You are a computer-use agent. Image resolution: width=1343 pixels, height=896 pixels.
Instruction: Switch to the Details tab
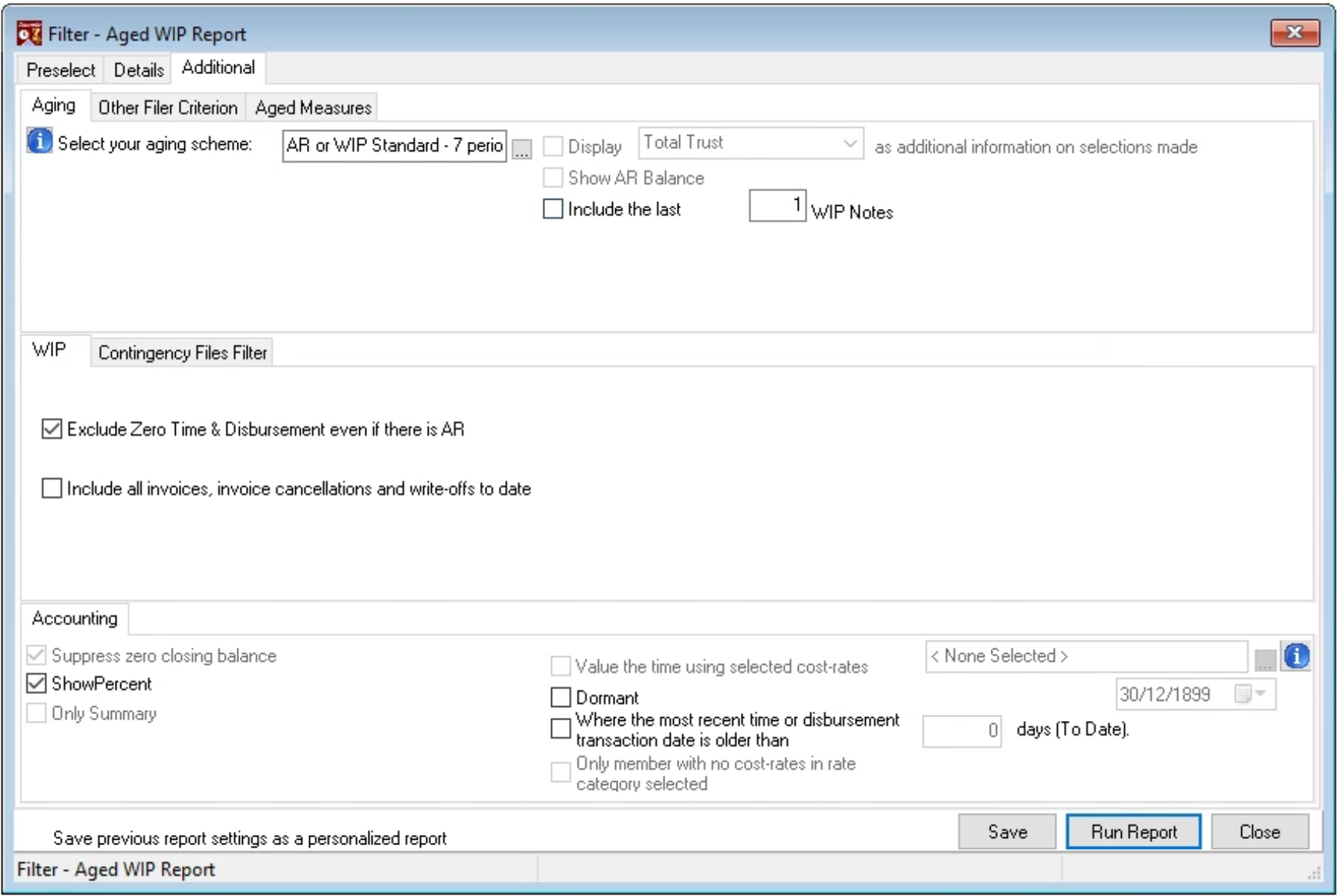(139, 70)
